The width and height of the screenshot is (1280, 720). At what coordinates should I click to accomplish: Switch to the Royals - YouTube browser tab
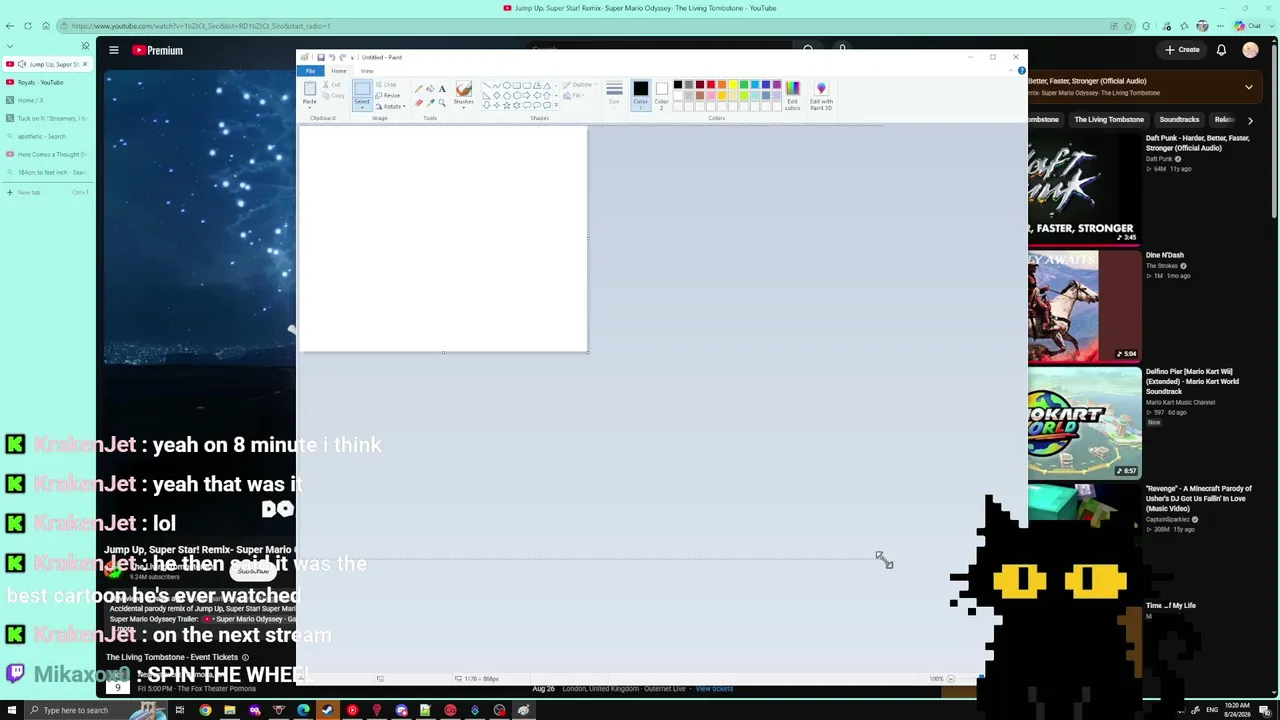coord(47,82)
